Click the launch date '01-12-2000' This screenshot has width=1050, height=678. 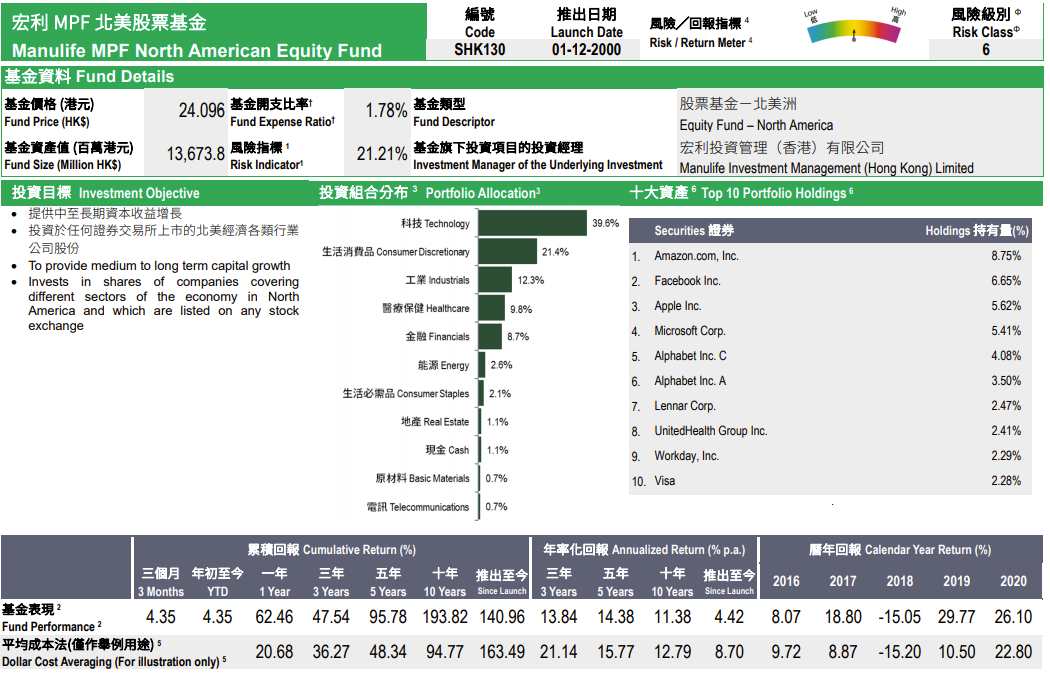tap(587, 50)
